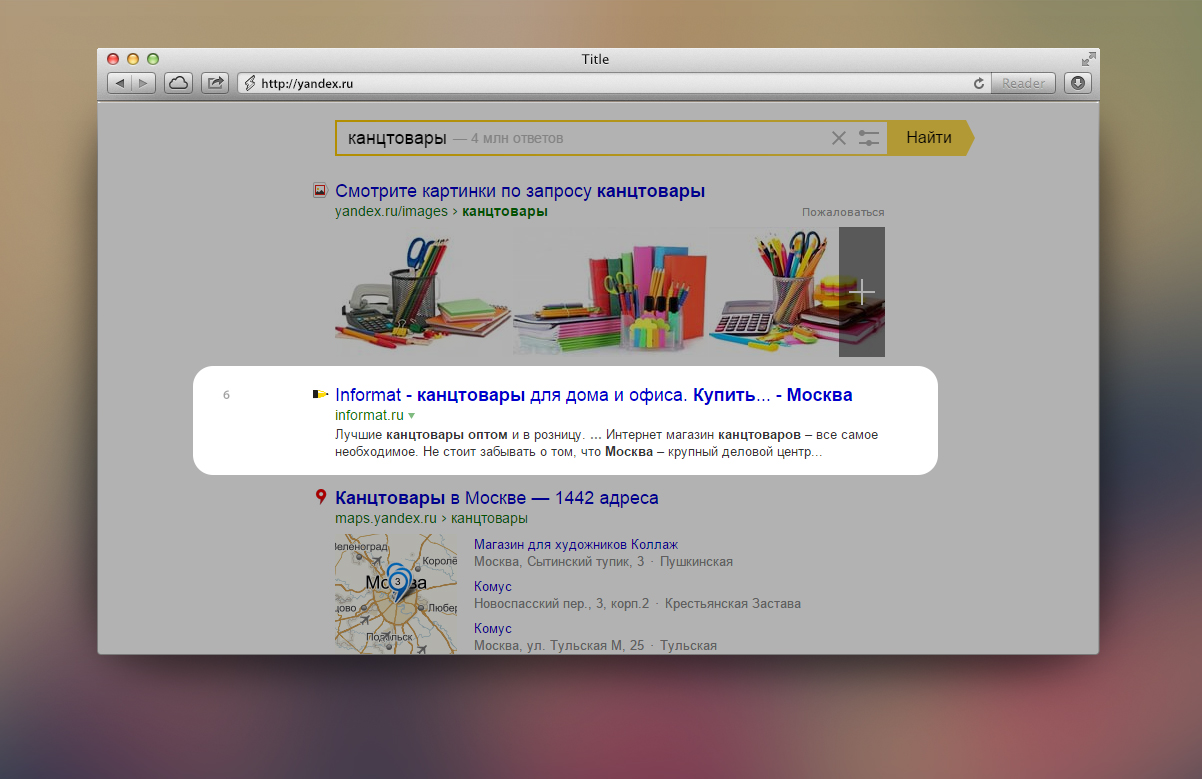The height and width of the screenshot is (779, 1202).
Task: Open the Reader view button
Action: coord(1023,83)
